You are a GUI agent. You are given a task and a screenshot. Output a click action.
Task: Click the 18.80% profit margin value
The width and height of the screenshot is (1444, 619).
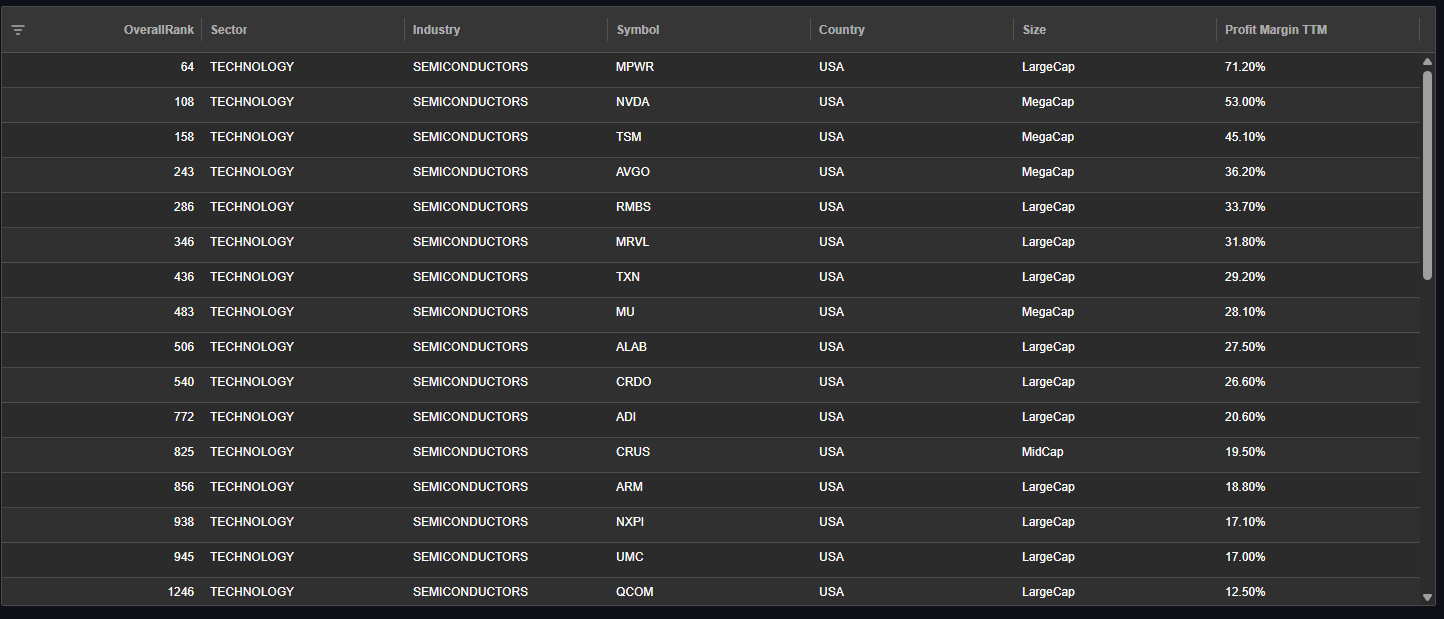[x=1245, y=487]
